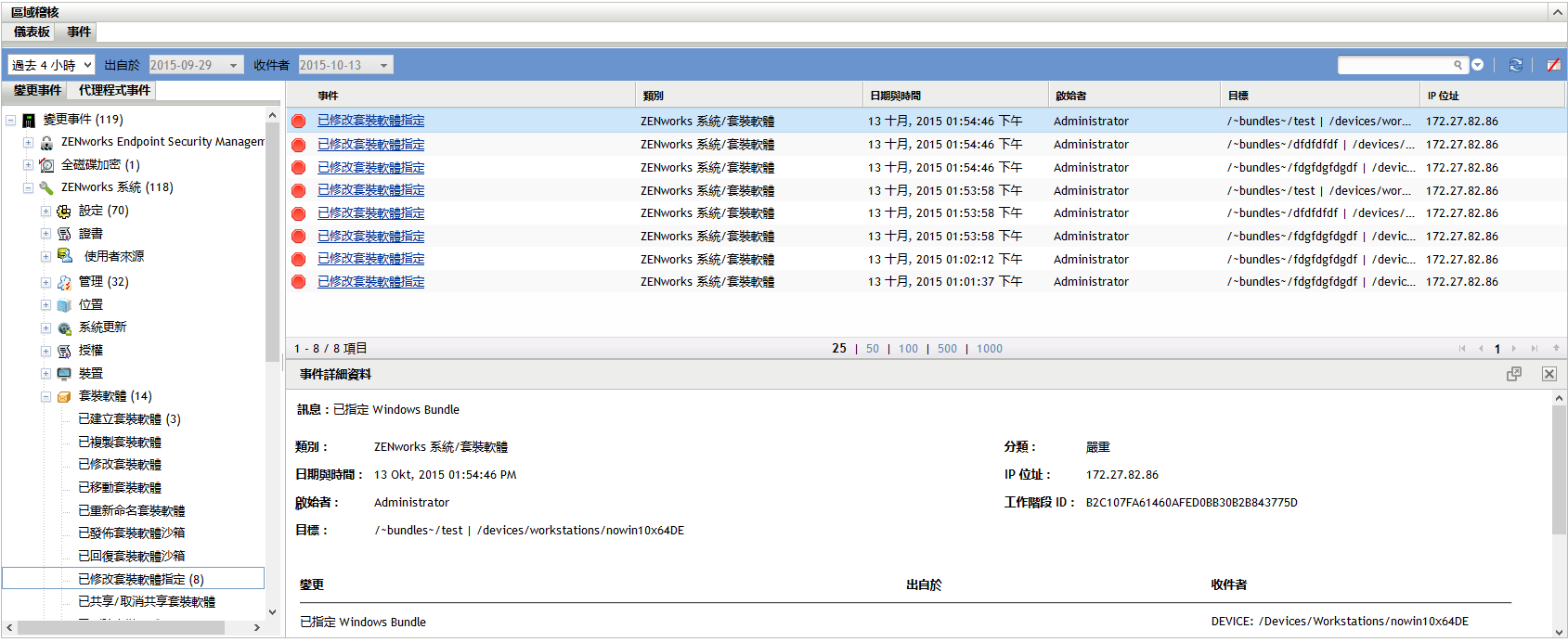
Task: Click the 授權 license icon
Action: click(64, 351)
